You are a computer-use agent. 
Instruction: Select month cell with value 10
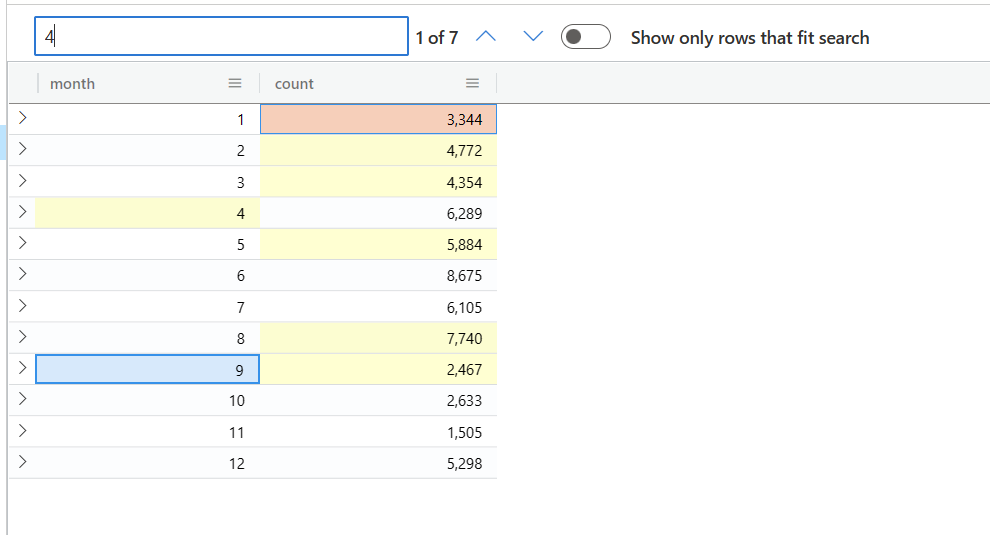click(147, 400)
